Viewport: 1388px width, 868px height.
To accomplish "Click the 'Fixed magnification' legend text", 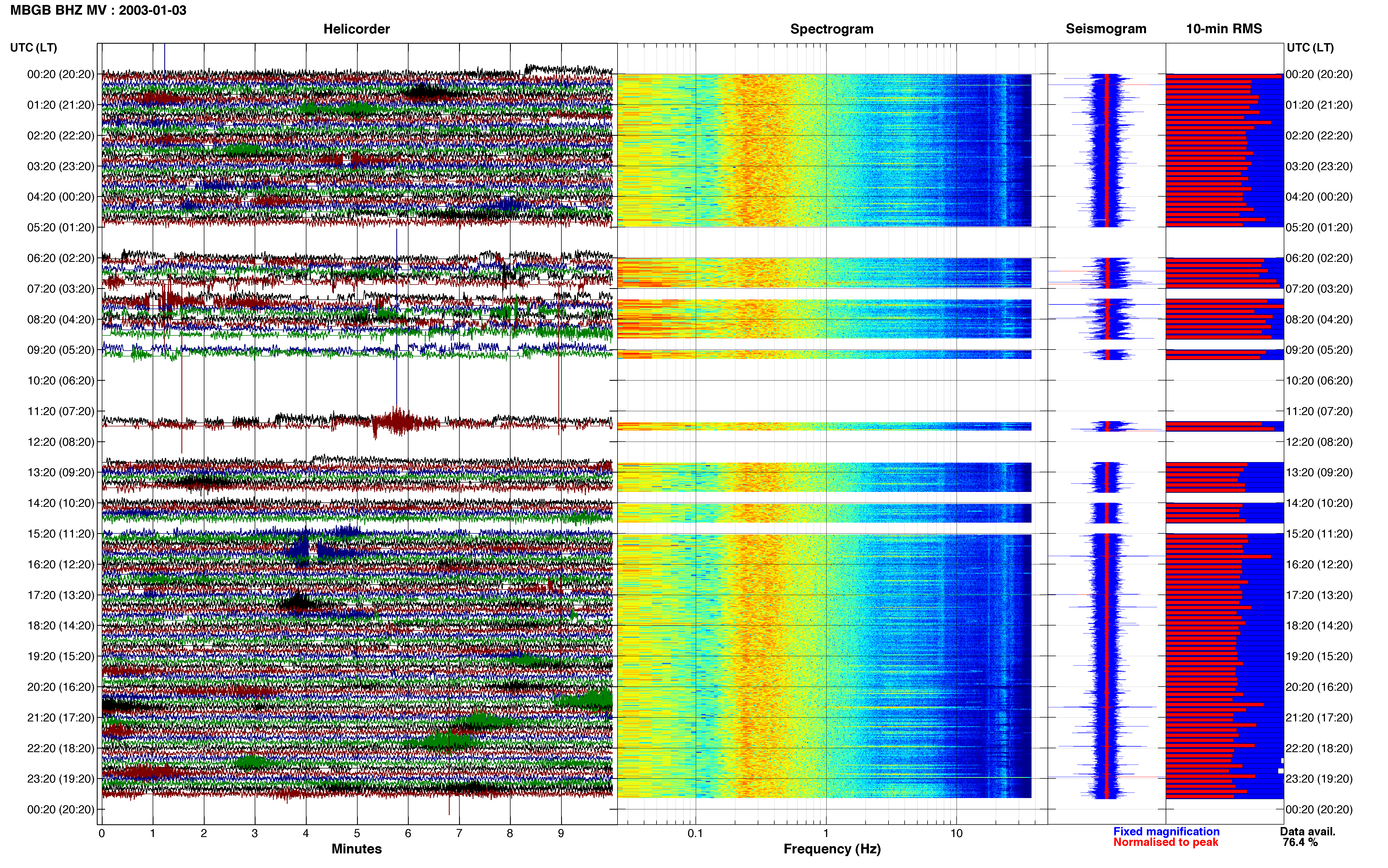I will [1166, 832].
